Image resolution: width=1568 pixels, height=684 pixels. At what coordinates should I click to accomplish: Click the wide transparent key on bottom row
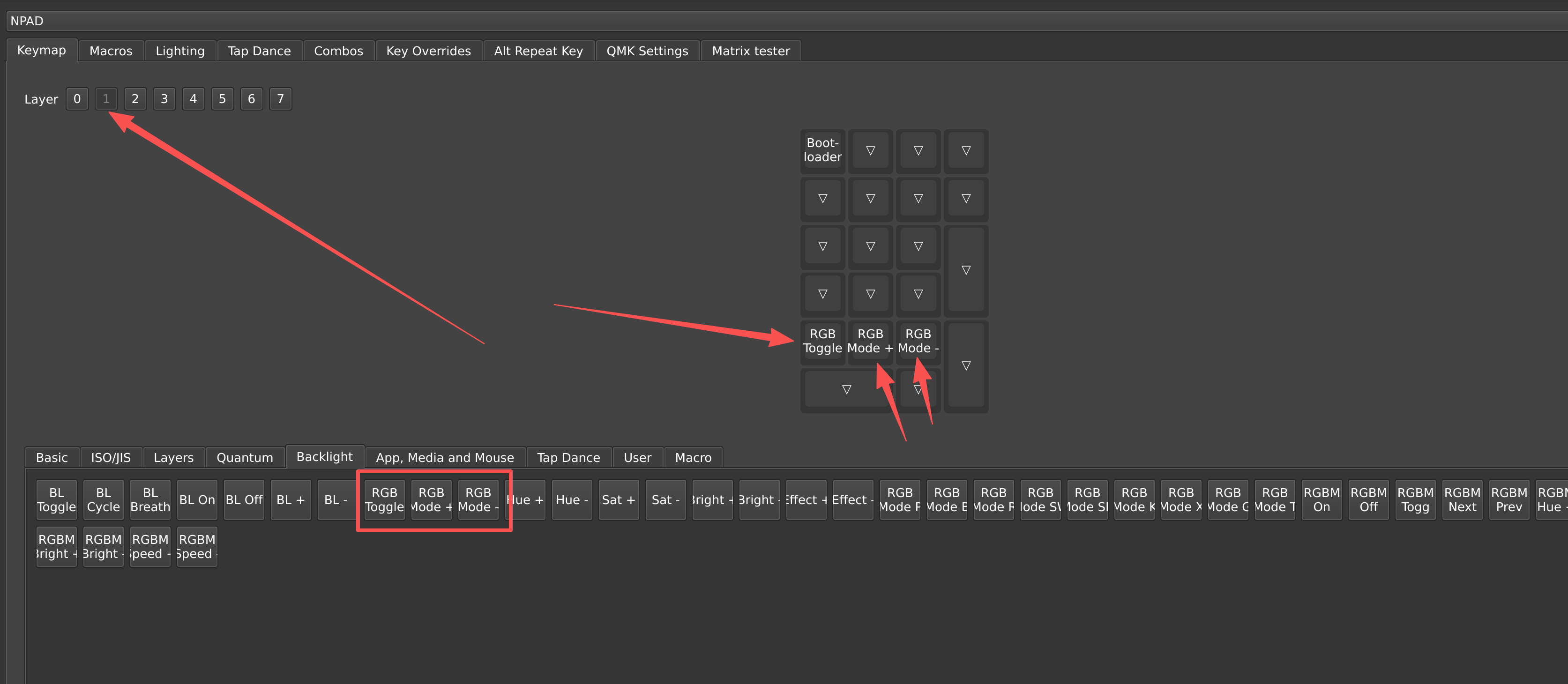pyautogui.click(x=846, y=389)
